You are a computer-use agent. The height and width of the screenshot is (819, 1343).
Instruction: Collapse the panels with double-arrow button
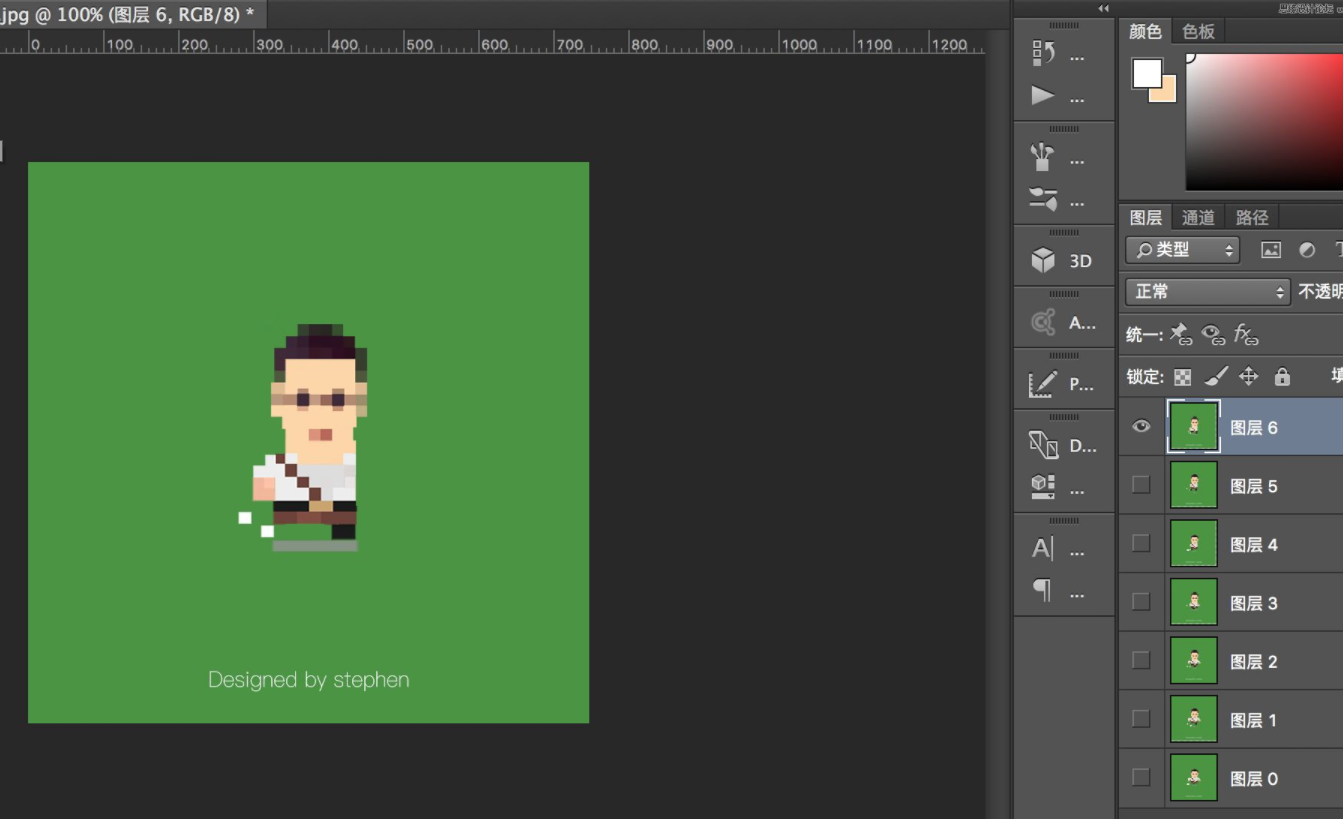(1103, 8)
